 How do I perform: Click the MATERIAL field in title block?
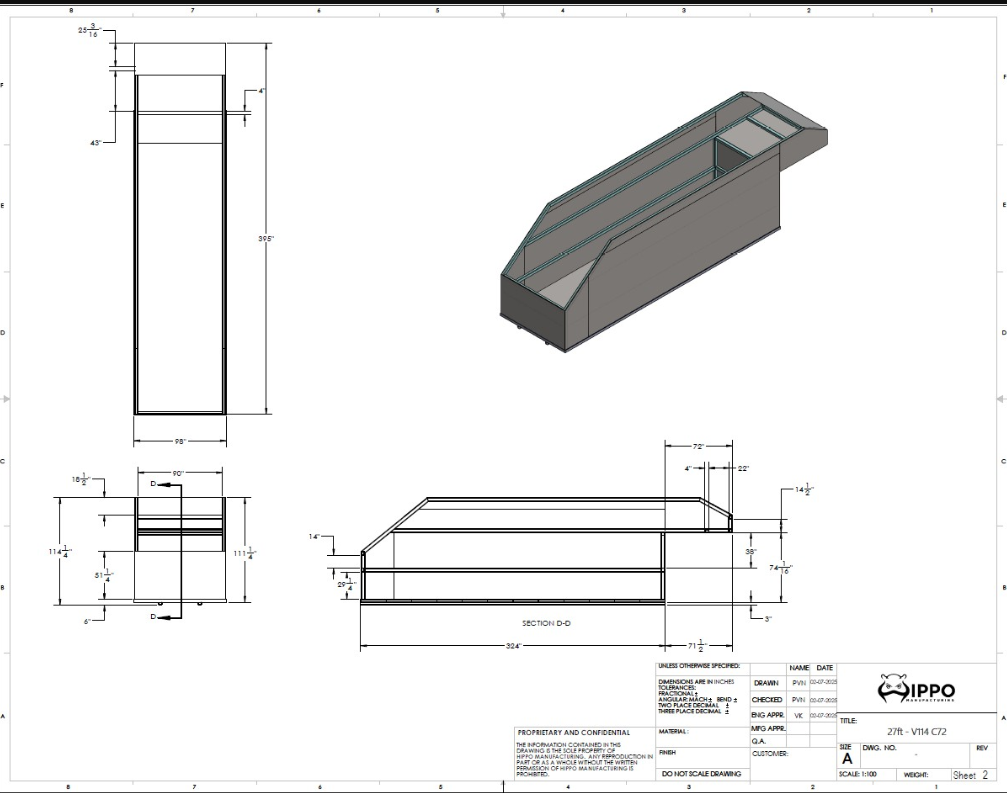[x=676, y=731]
